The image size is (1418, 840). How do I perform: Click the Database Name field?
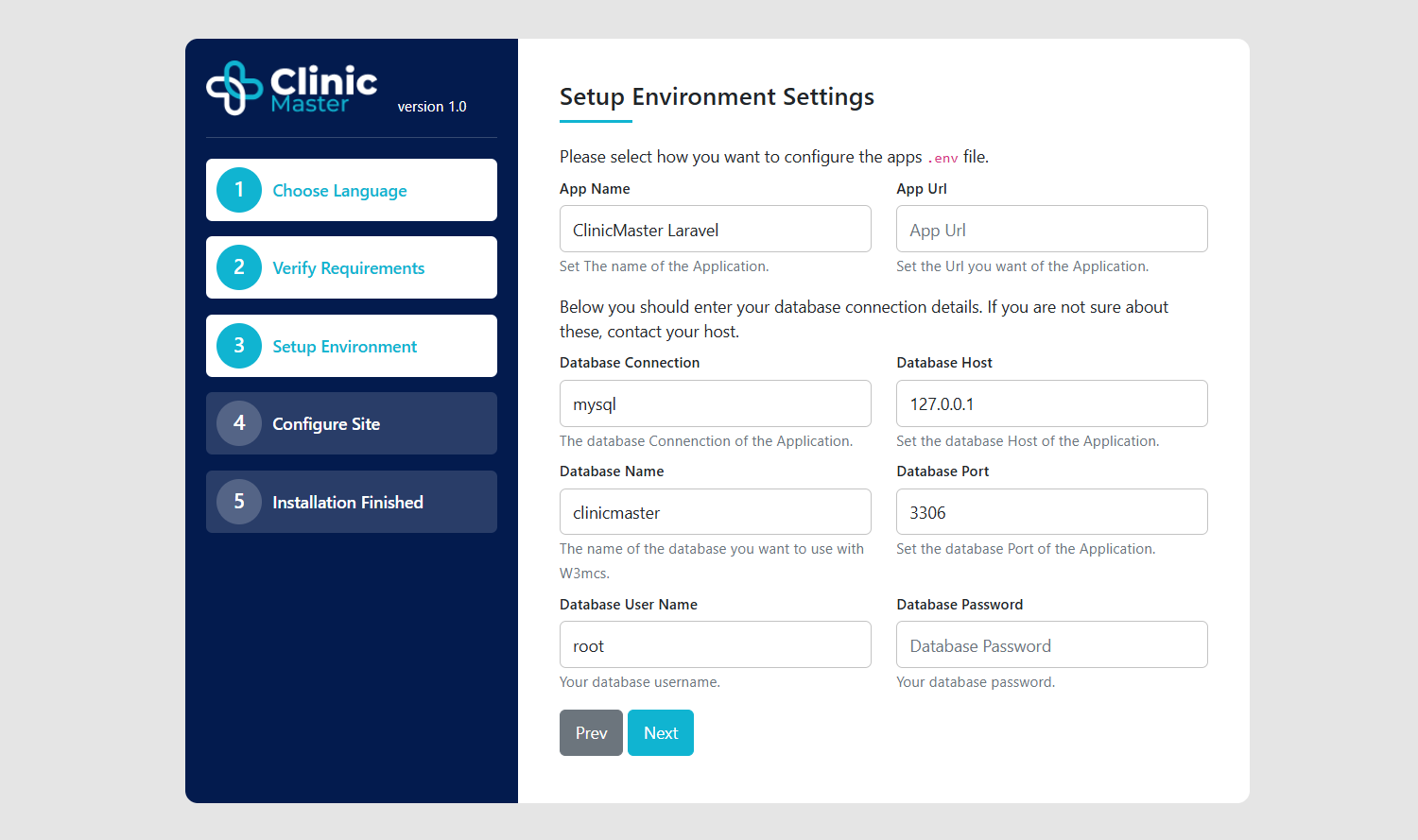[x=715, y=512]
